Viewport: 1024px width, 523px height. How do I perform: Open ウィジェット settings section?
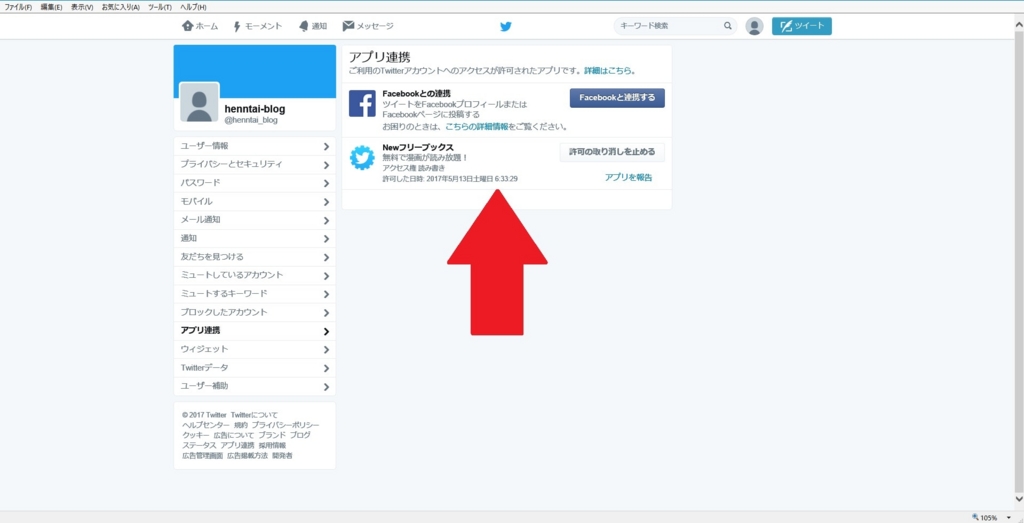pyautogui.click(x=255, y=349)
